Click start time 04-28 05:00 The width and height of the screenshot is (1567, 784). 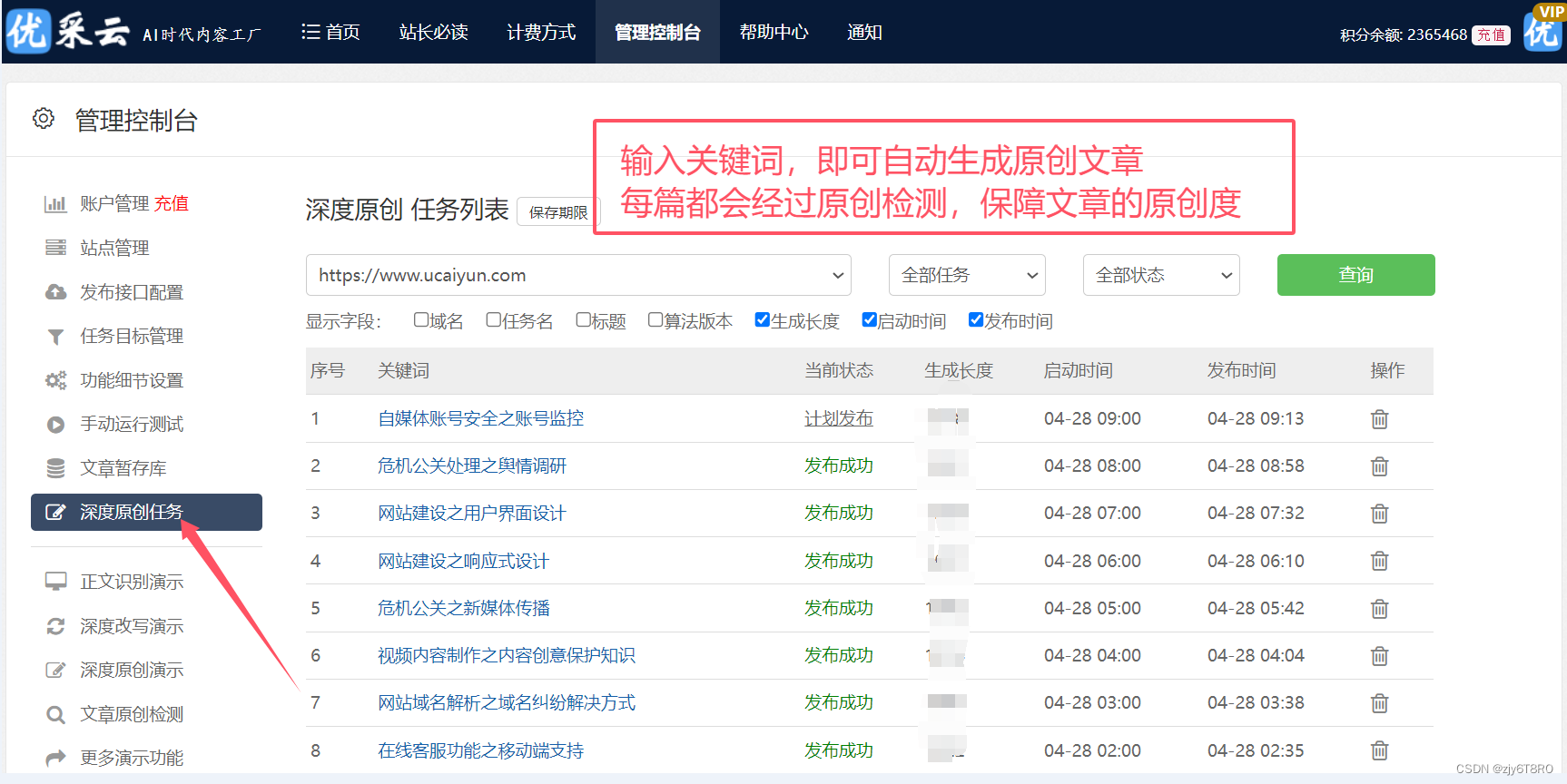point(1092,608)
